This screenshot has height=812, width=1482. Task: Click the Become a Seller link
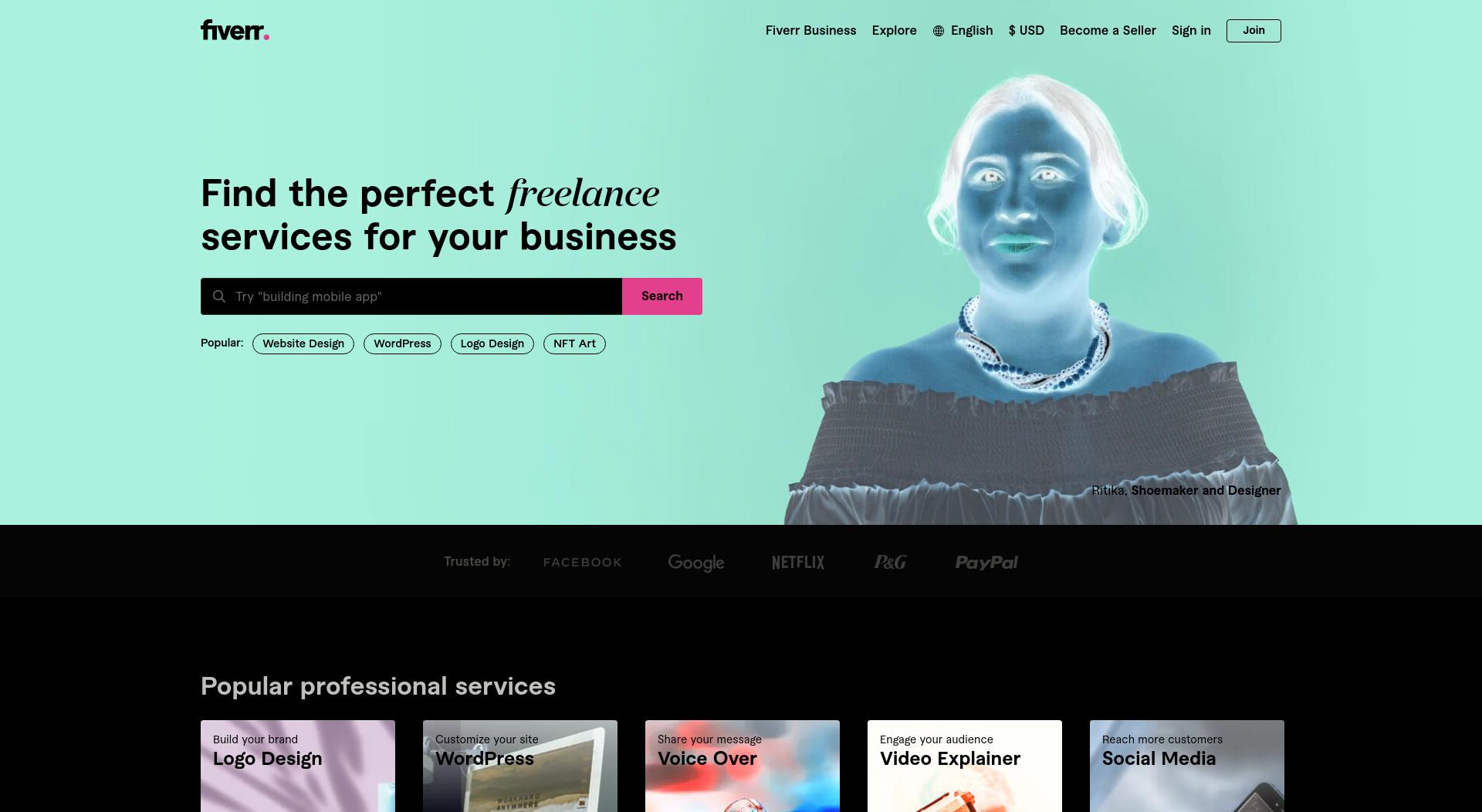(x=1108, y=31)
